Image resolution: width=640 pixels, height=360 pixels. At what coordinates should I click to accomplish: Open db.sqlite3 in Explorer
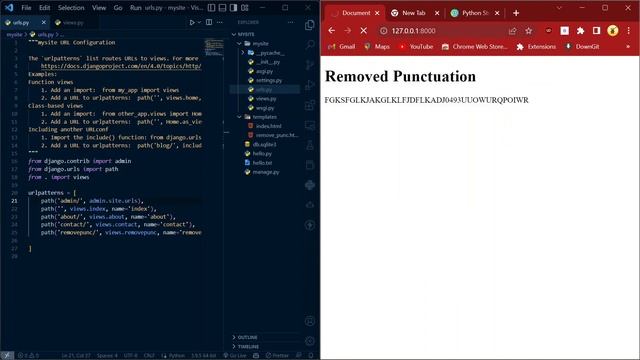coord(265,144)
